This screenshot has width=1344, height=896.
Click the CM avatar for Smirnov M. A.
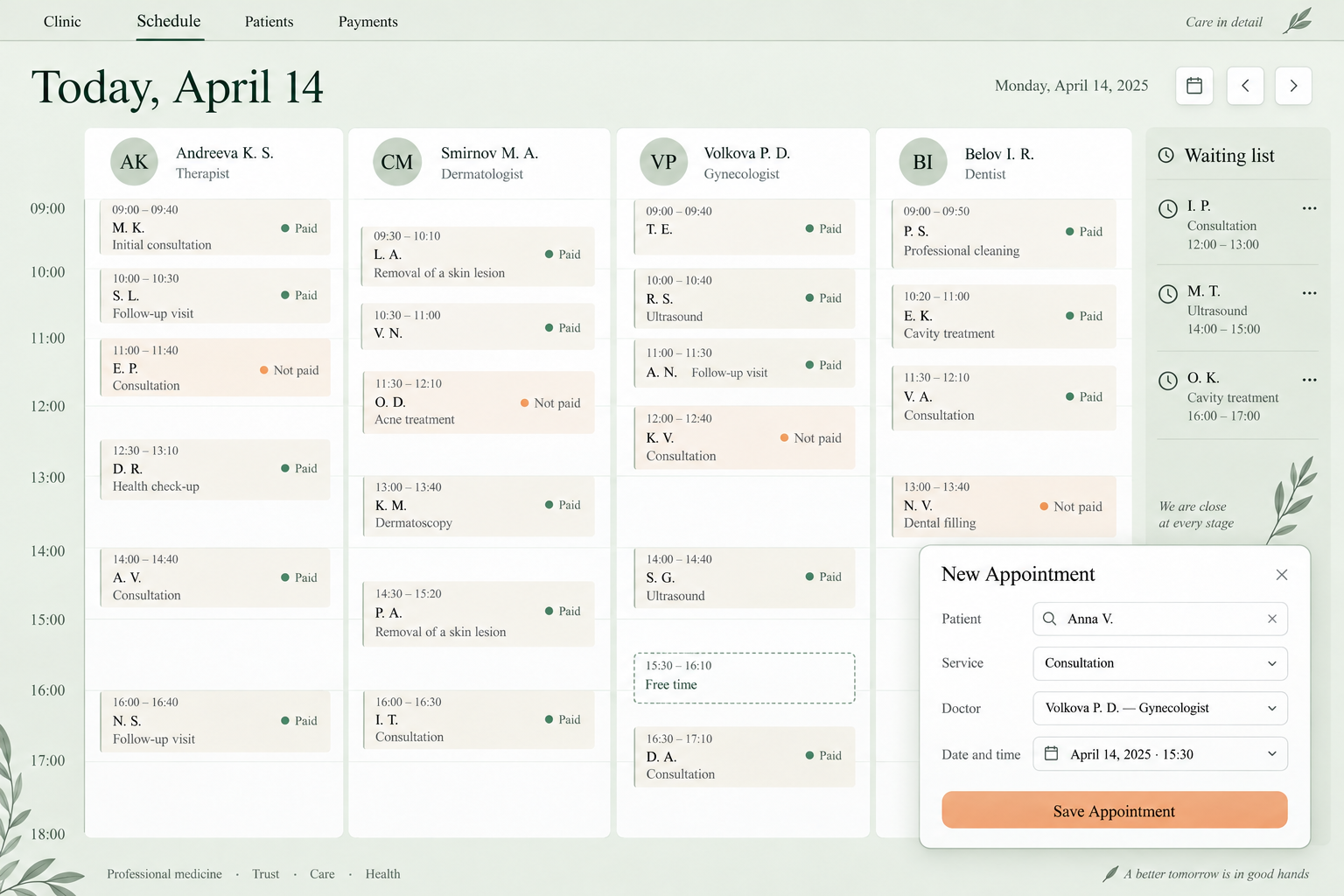[x=397, y=162]
